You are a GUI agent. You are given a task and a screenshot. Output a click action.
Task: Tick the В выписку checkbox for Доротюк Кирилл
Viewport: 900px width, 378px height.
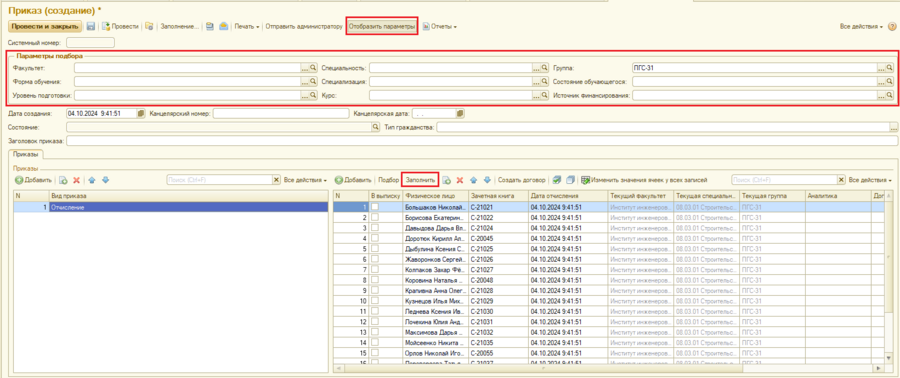(x=375, y=239)
